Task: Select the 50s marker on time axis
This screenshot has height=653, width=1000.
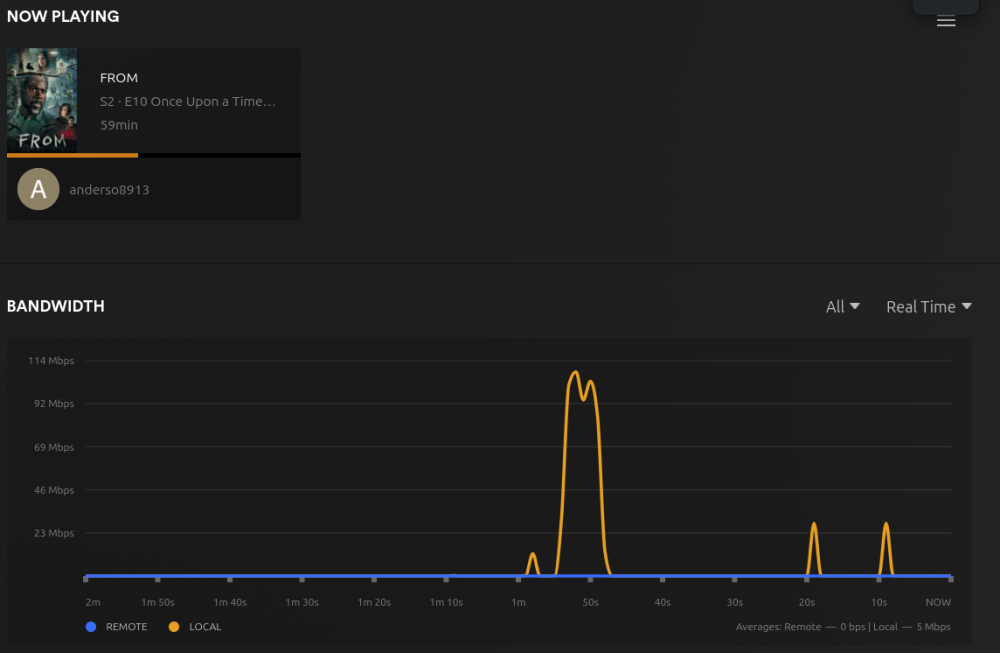Action: [x=590, y=602]
